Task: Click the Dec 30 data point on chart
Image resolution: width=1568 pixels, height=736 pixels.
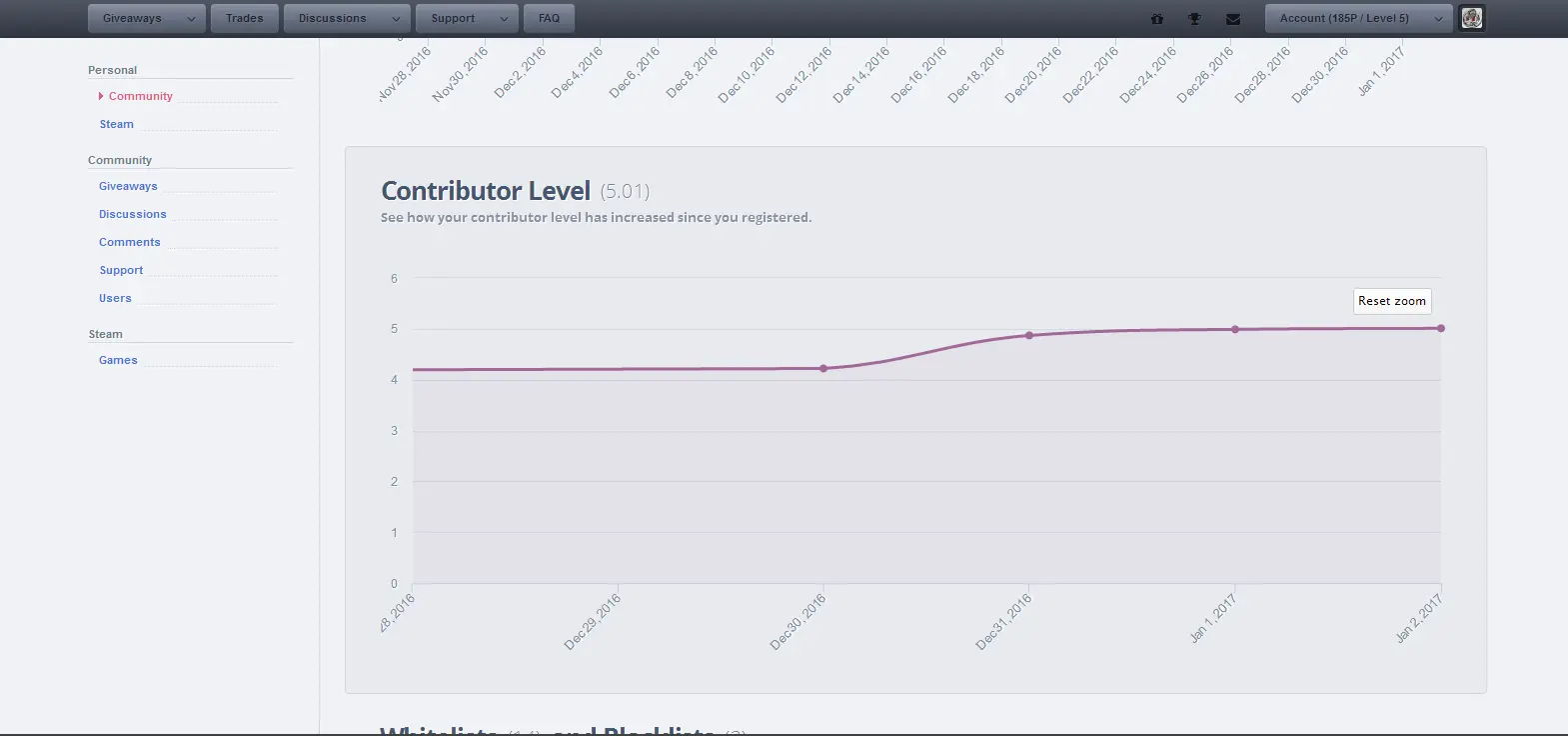Action: pyautogui.click(x=823, y=368)
